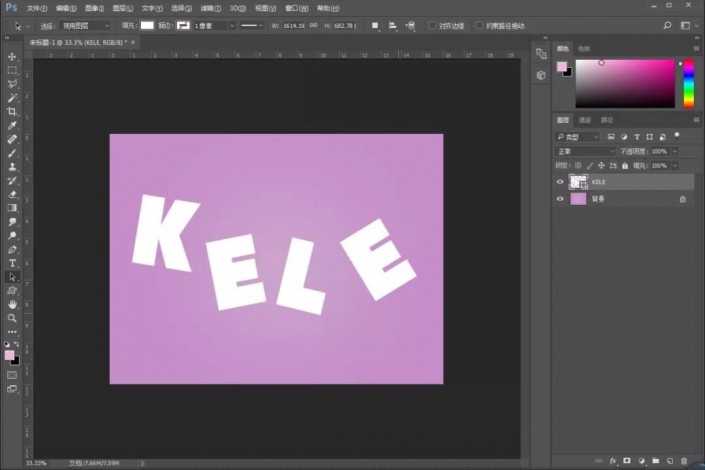Select the Eyedropper tool
This screenshot has height=470, width=705.
pos(12,126)
